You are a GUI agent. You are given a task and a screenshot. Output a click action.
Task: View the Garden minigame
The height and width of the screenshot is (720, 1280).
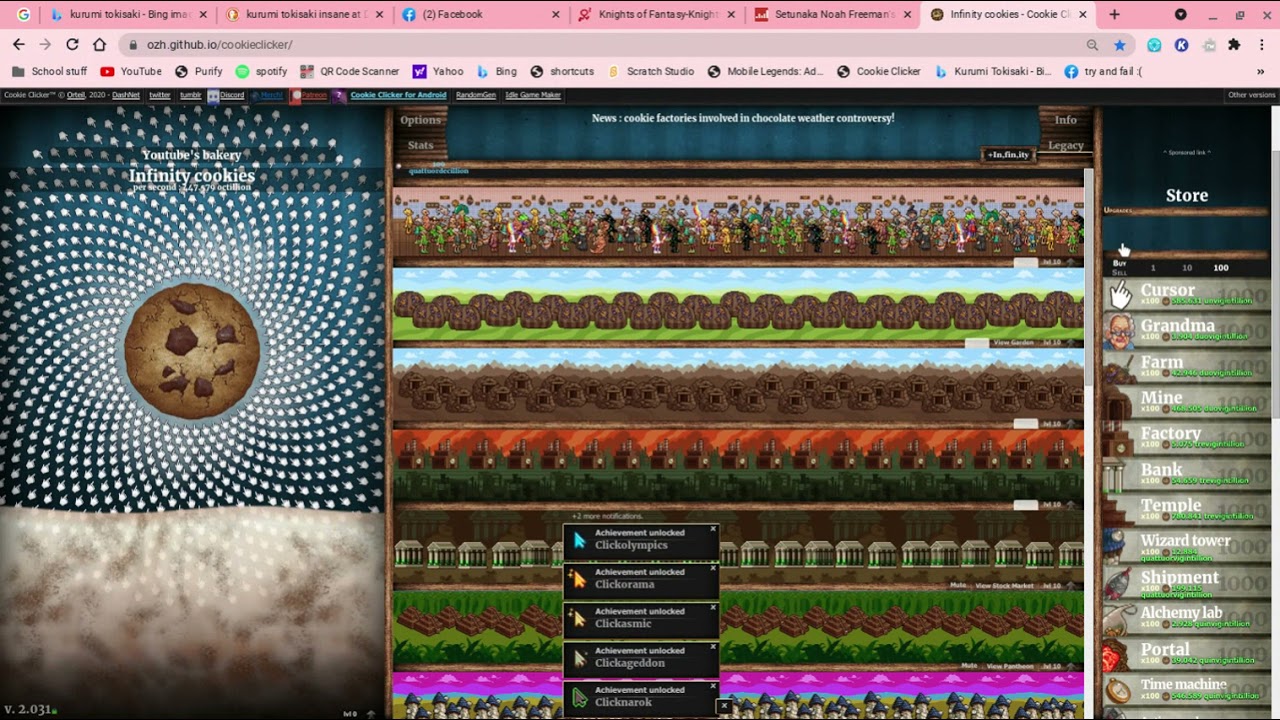tap(1013, 342)
